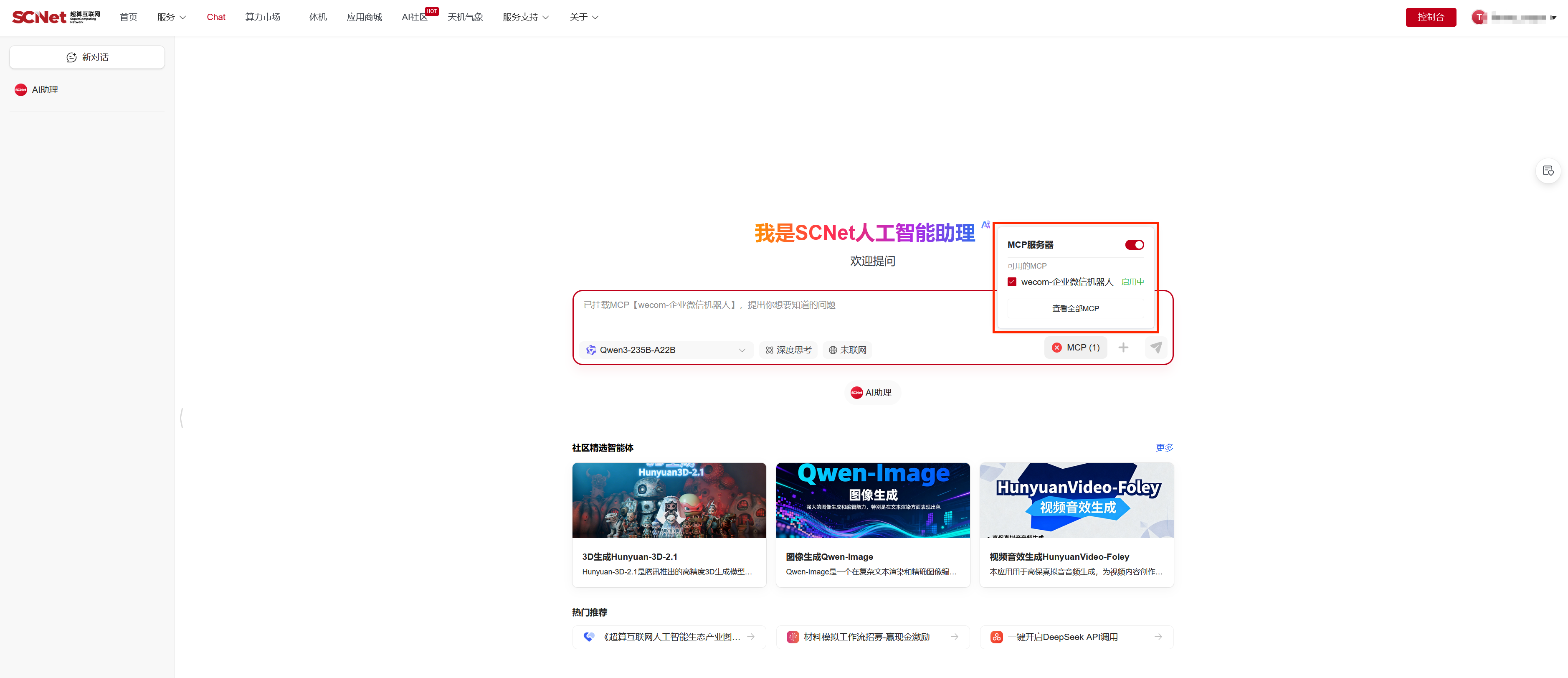Viewport: 1568px width, 678px height.
Task: Click the translate icon beside the assistant title
Action: pyautogui.click(x=985, y=224)
